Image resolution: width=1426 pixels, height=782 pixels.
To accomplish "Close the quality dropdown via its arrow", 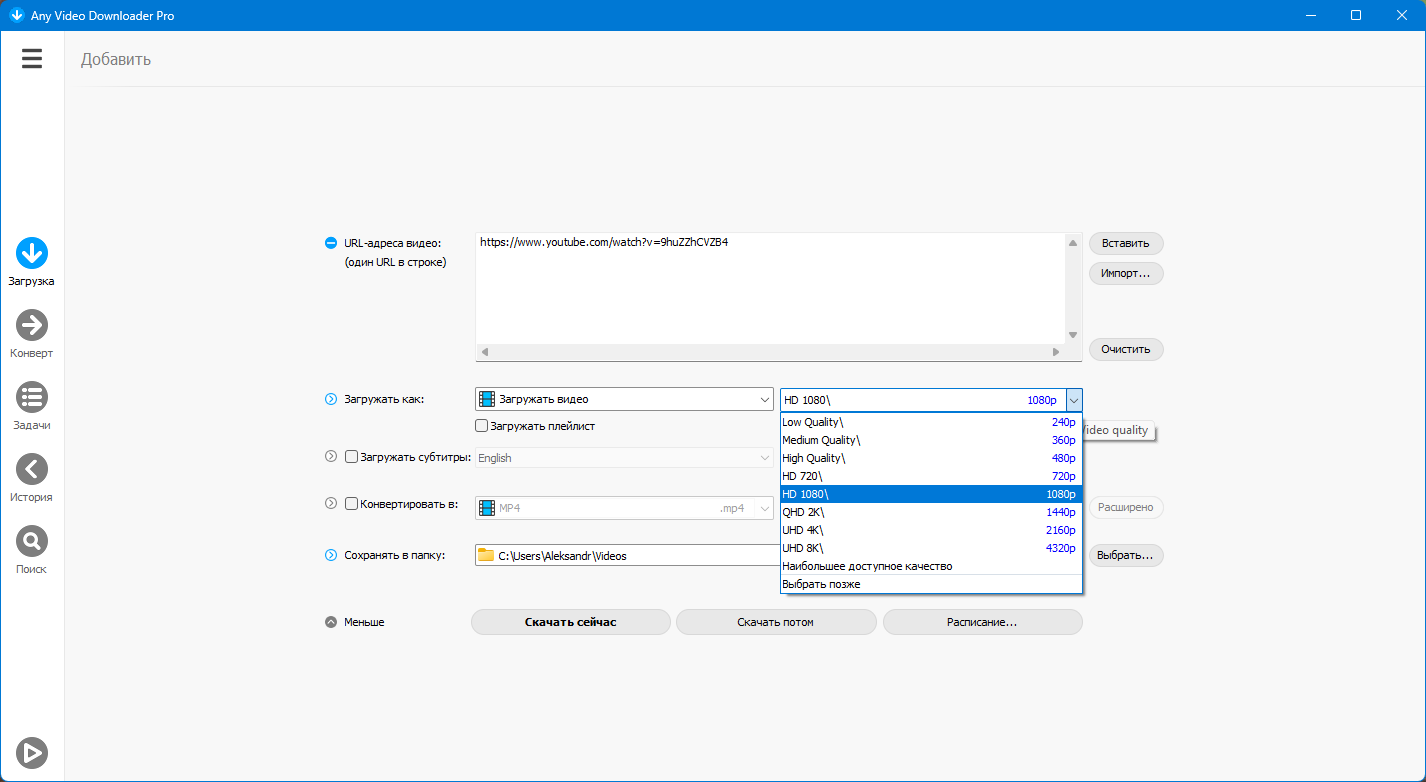I will 1074,400.
